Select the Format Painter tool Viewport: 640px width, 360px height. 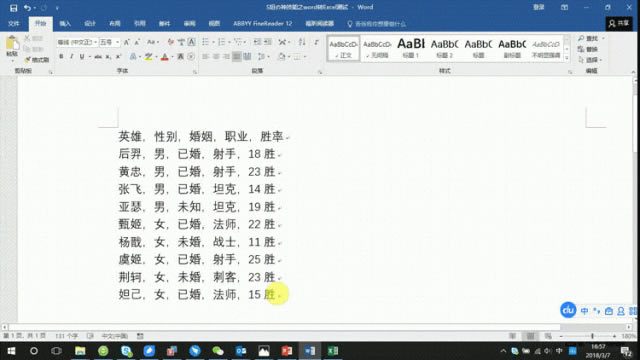(x=36, y=60)
